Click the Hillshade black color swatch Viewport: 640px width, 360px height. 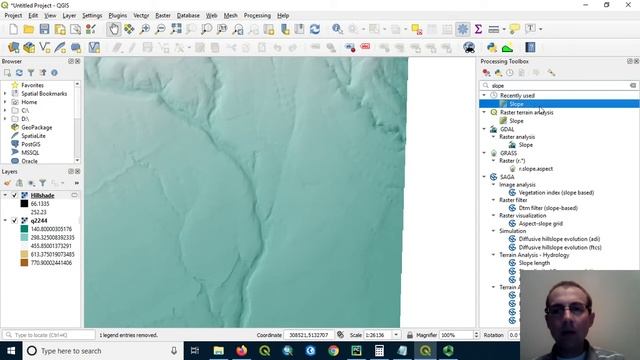24,204
